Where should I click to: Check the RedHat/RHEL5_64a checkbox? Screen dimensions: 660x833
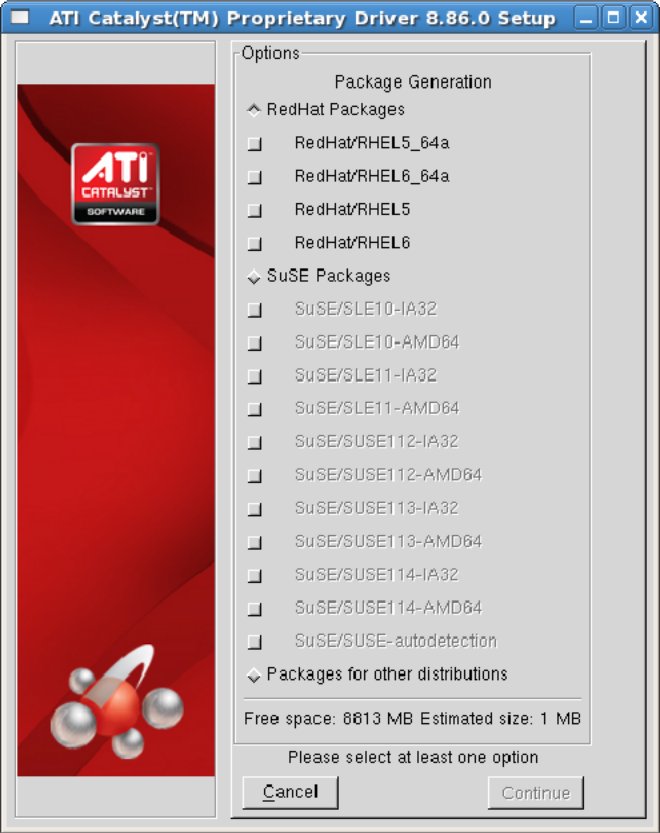tap(255, 143)
